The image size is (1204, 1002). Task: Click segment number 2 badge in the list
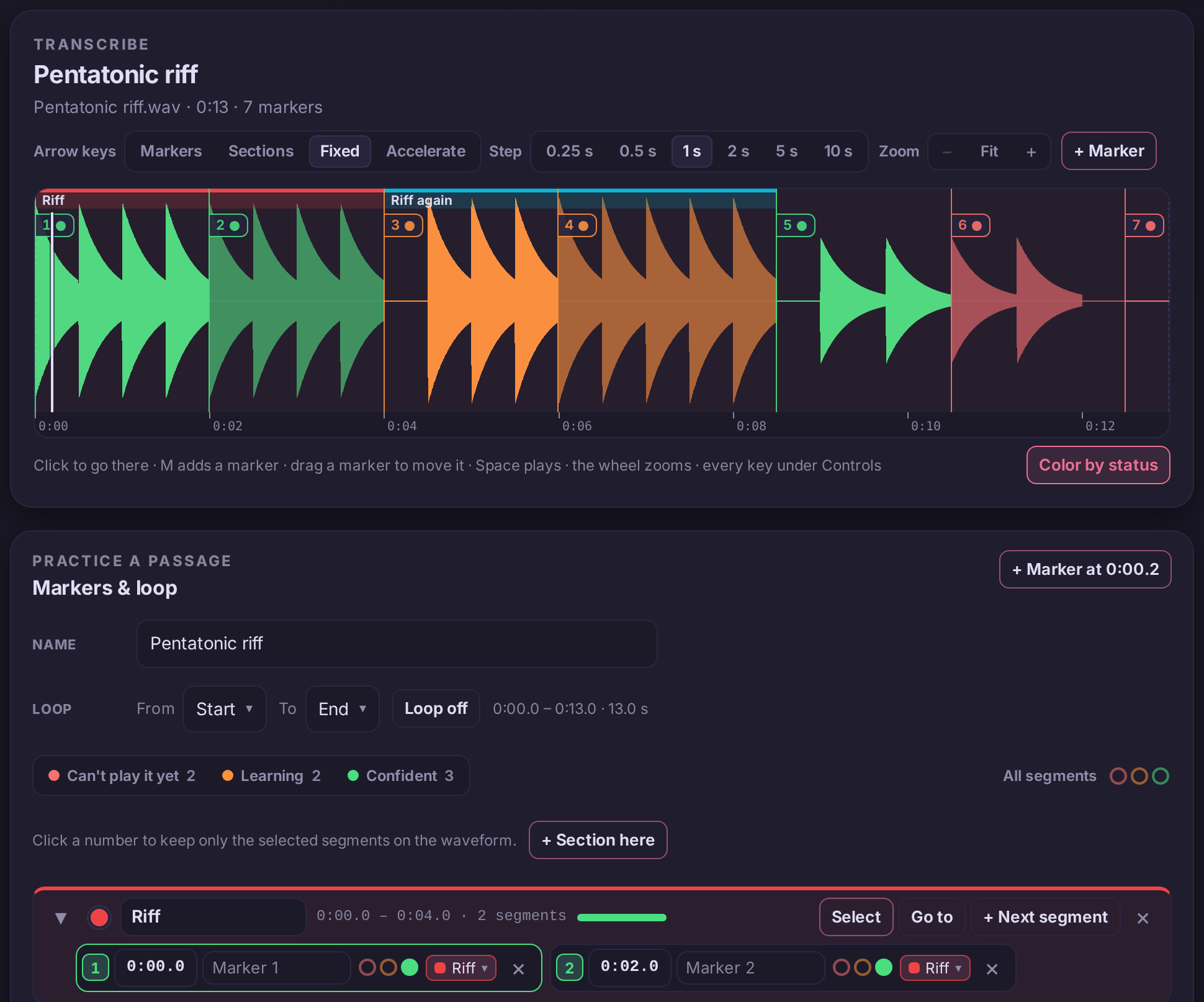point(569,968)
